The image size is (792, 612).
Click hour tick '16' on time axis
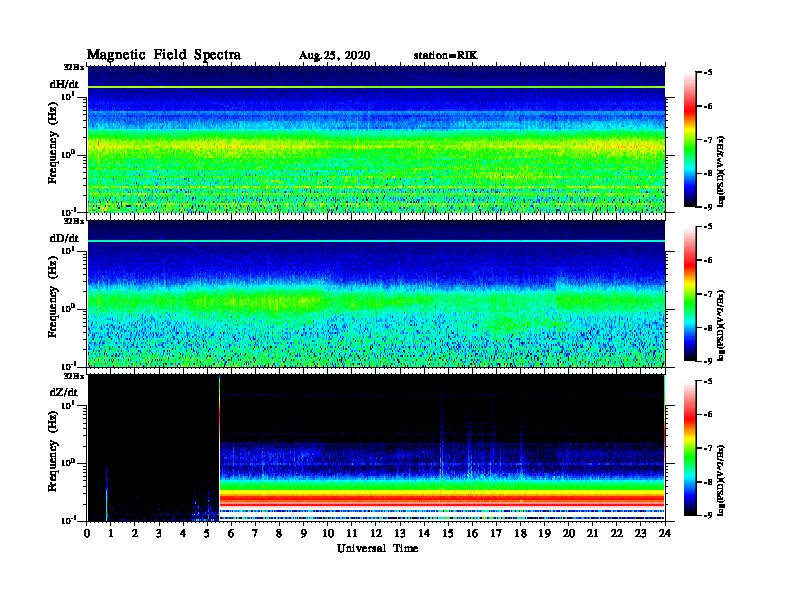[472, 533]
